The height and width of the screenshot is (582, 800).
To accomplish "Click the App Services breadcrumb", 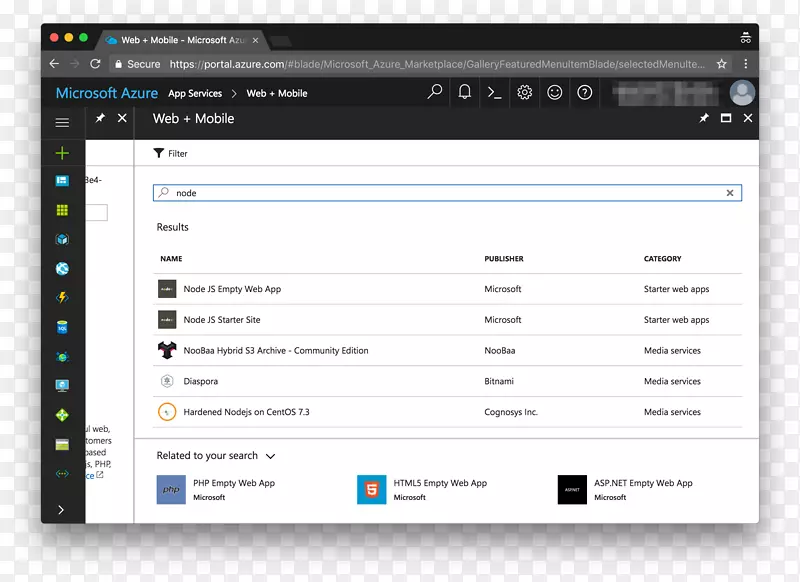I will (x=195, y=94).
